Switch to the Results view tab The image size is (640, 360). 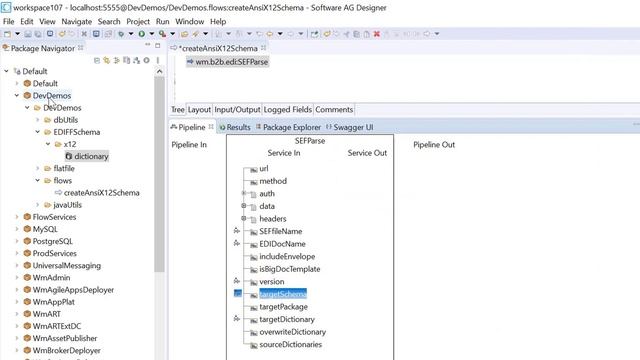click(235, 127)
